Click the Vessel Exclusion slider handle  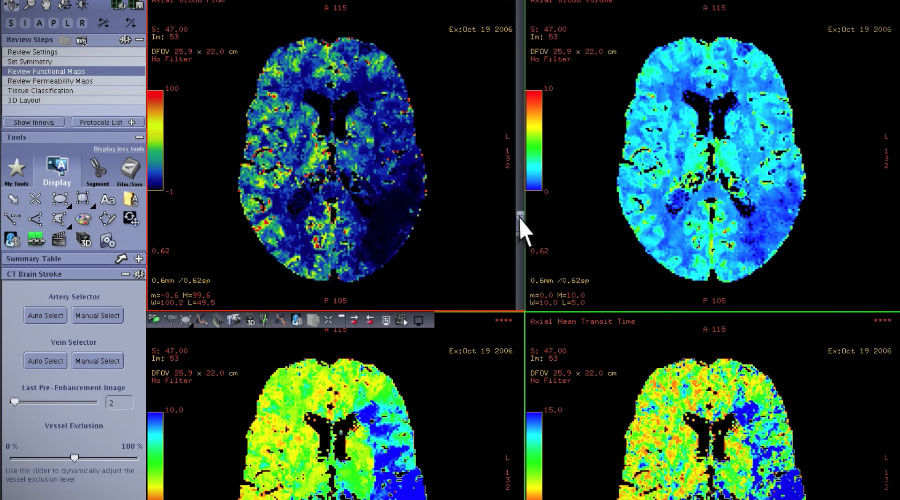coord(75,458)
